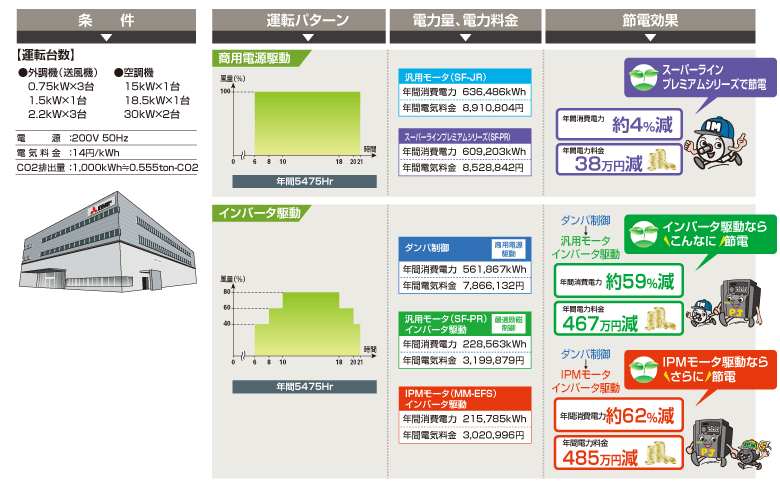The width and height of the screenshot is (780, 500).
Task: Click the 561,867kWh value
Action: click(494, 269)
